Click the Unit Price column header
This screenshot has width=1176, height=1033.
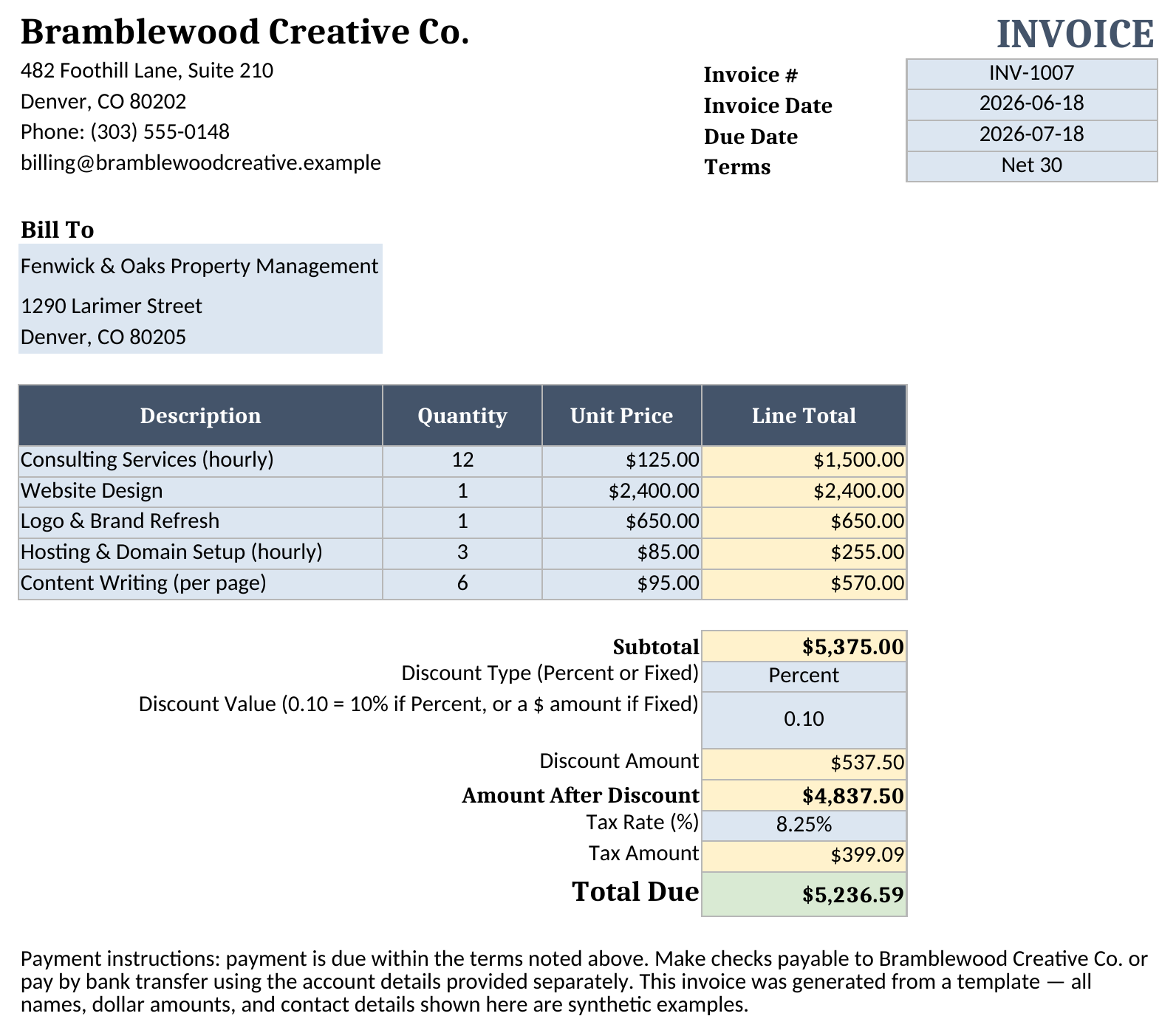(622, 416)
